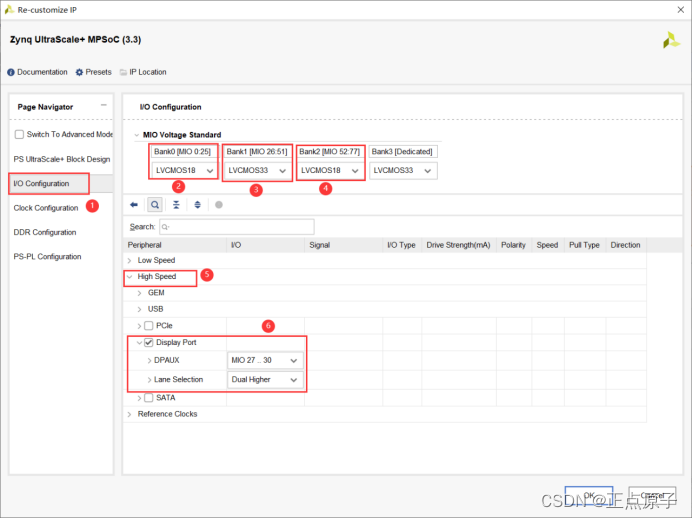Click the Speed column header
The width and height of the screenshot is (693, 519).
pos(548,245)
